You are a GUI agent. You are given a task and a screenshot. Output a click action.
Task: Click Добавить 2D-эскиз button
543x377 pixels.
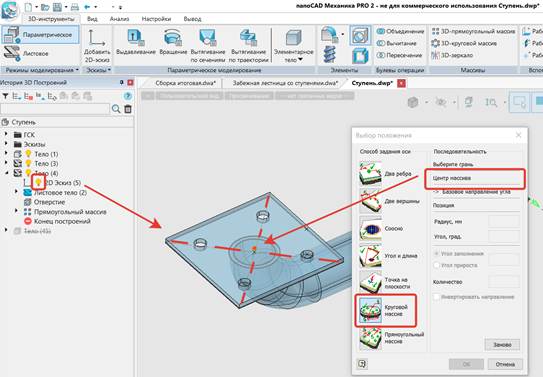tap(97, 46)
